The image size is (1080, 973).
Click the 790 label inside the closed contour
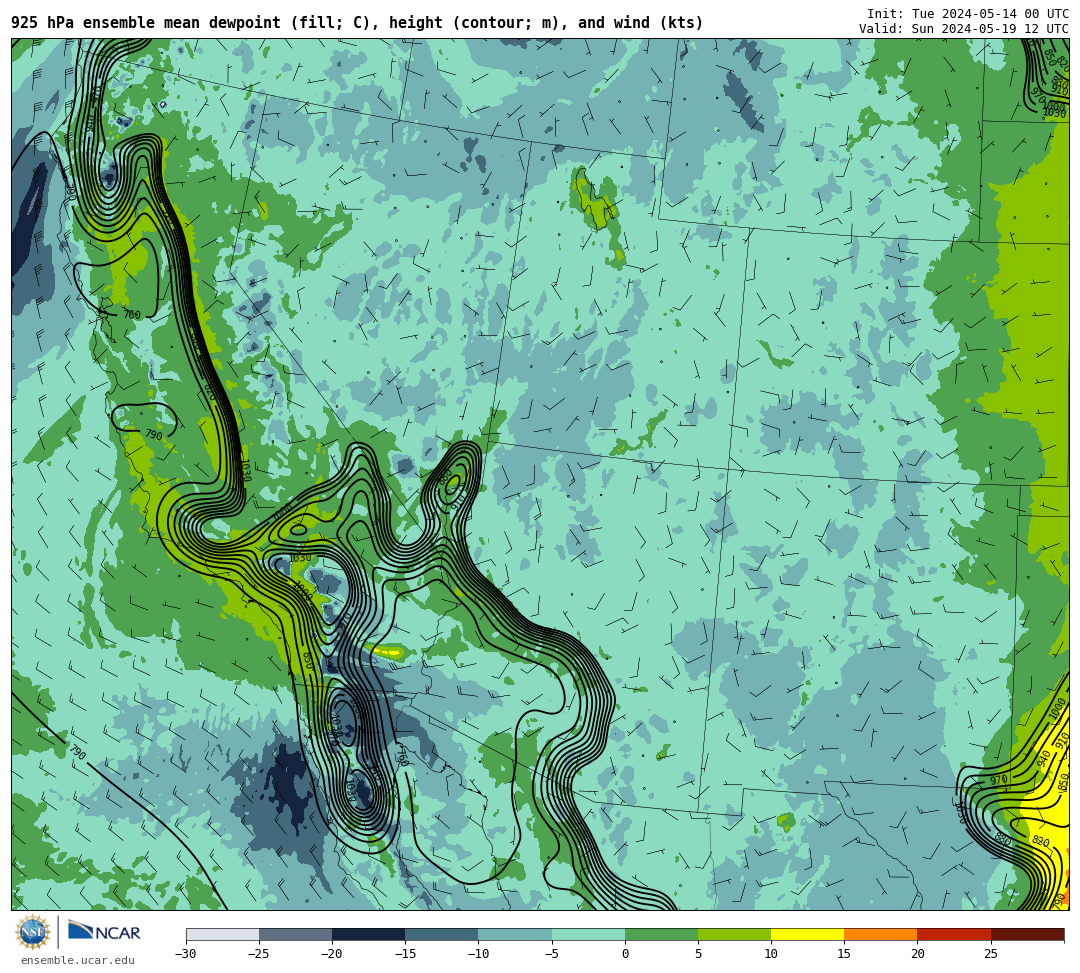tap(154, 435)
